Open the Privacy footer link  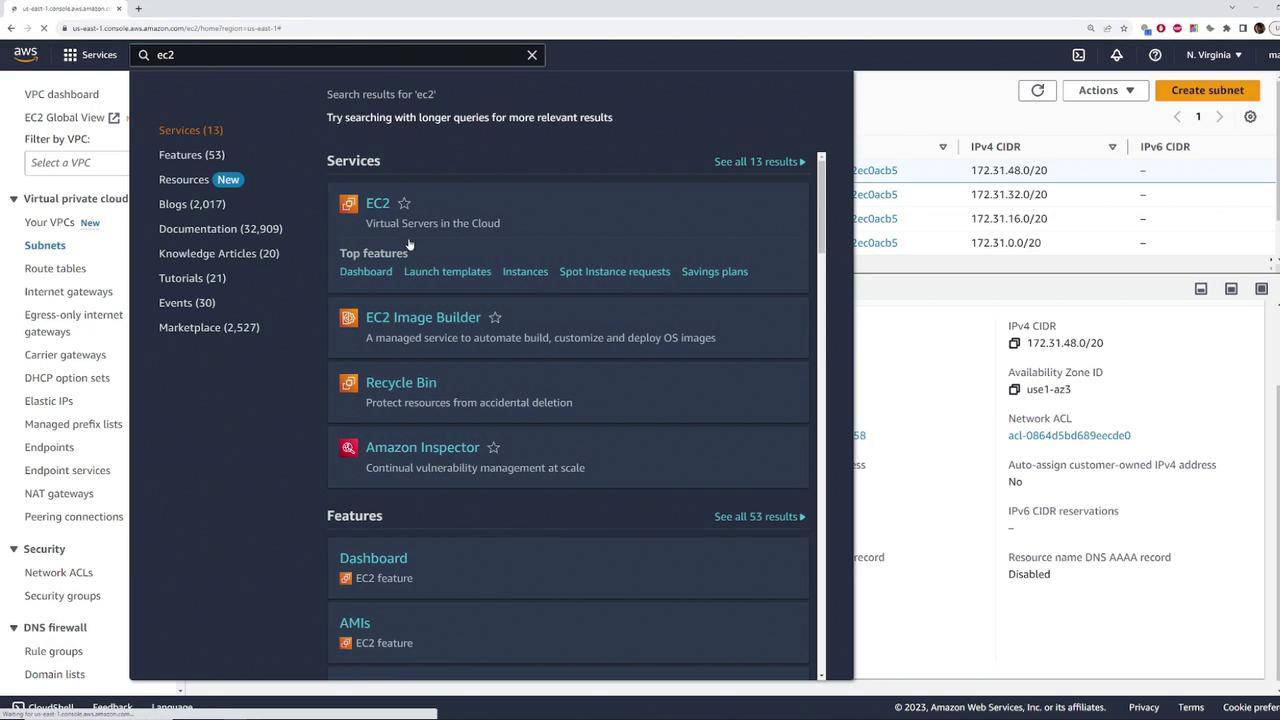pos(1144,707)
